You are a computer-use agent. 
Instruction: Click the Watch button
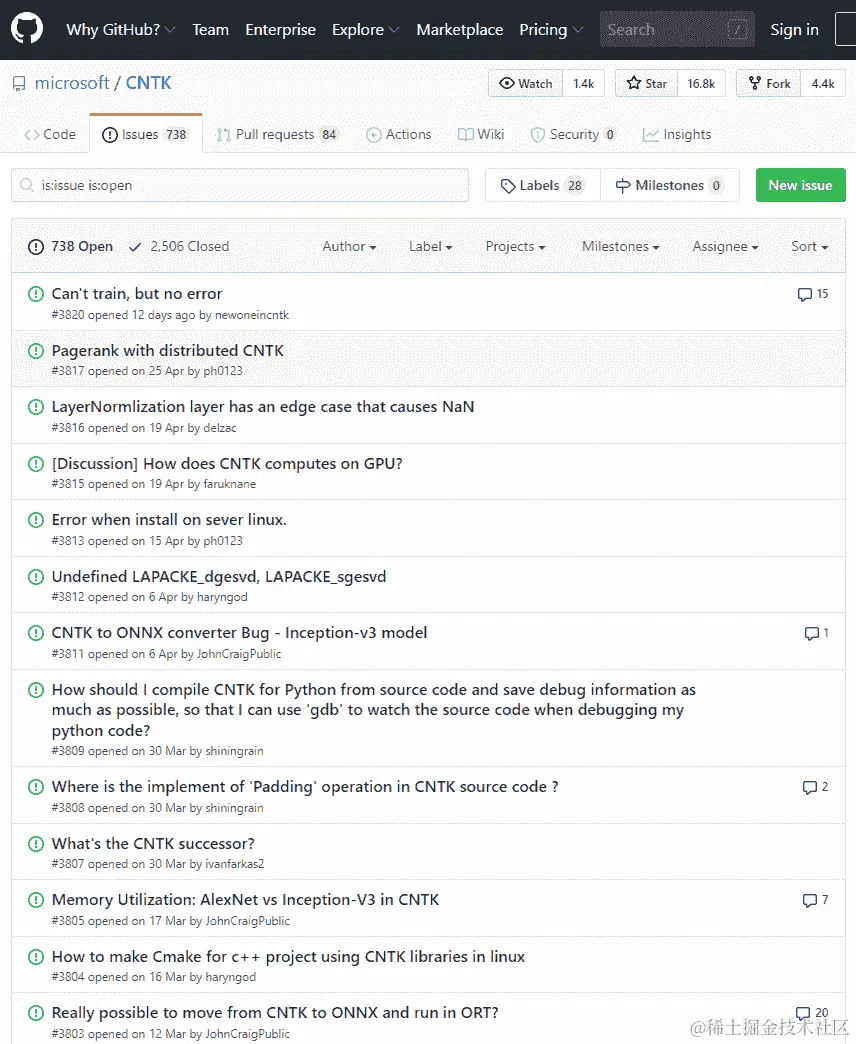pyautogui.click(x=526, y=83)
